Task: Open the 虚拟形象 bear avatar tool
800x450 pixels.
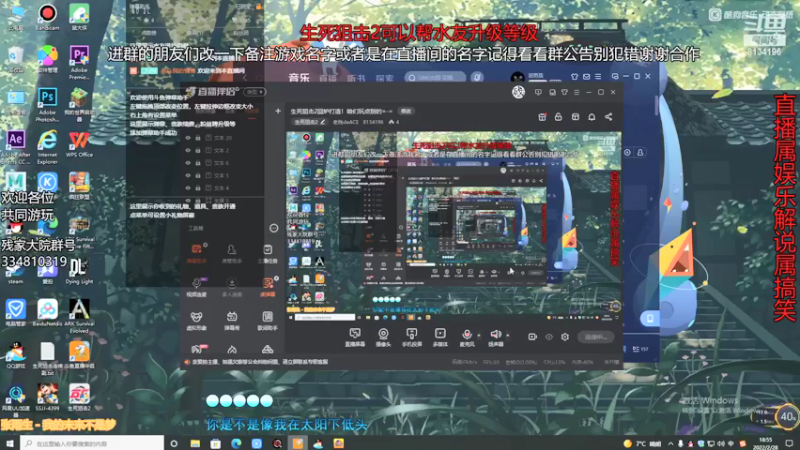Action: 196,321
